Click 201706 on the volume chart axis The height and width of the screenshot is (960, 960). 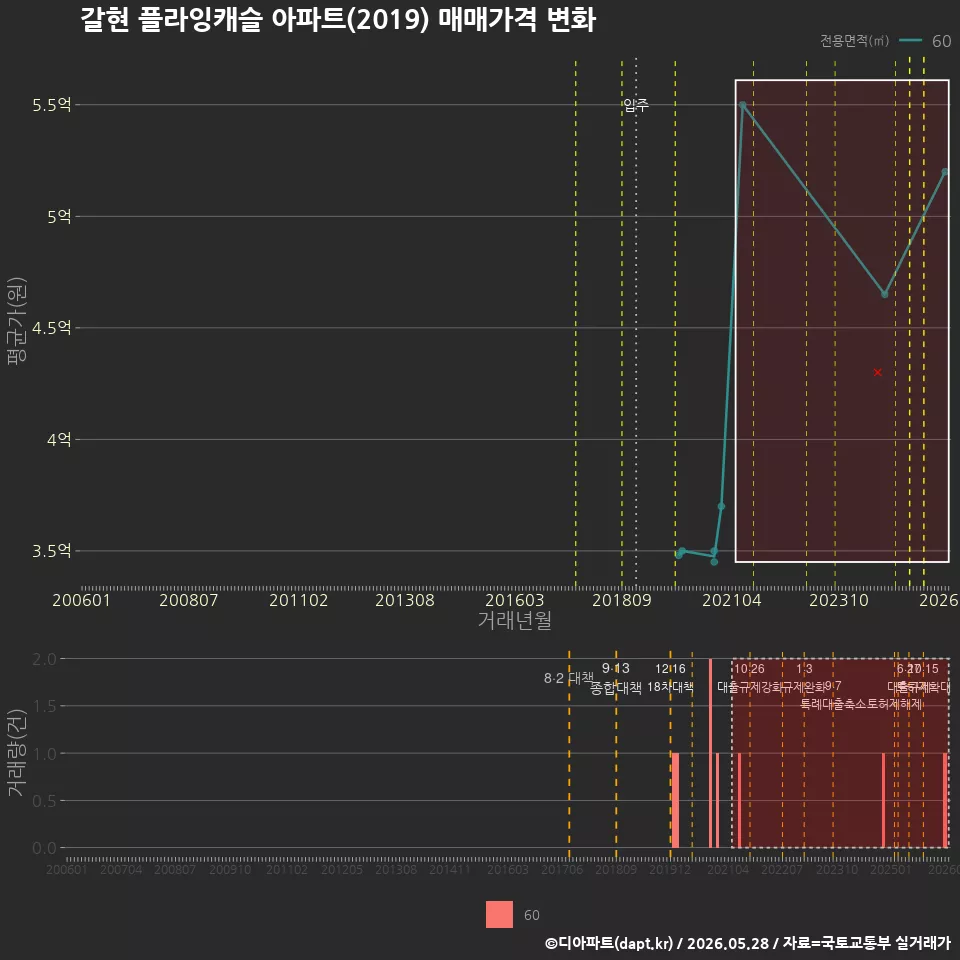click(562, 869)
